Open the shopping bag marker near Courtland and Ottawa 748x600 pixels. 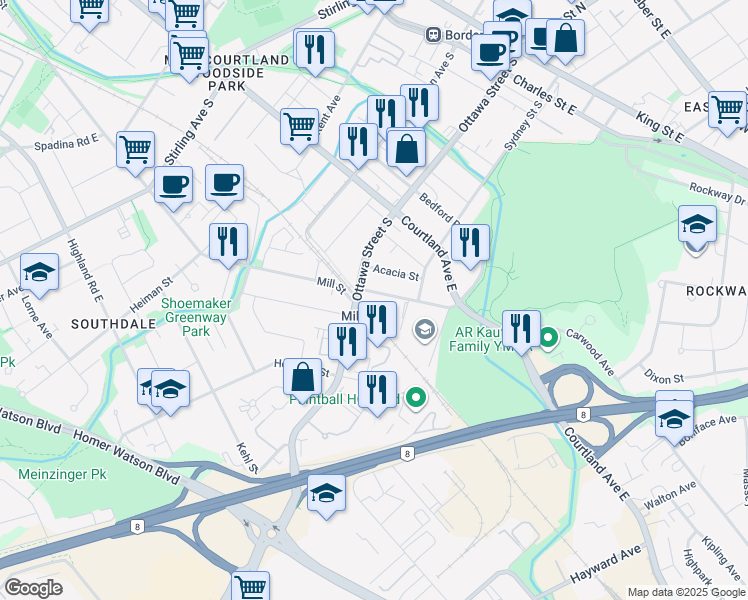click(406, 149)
